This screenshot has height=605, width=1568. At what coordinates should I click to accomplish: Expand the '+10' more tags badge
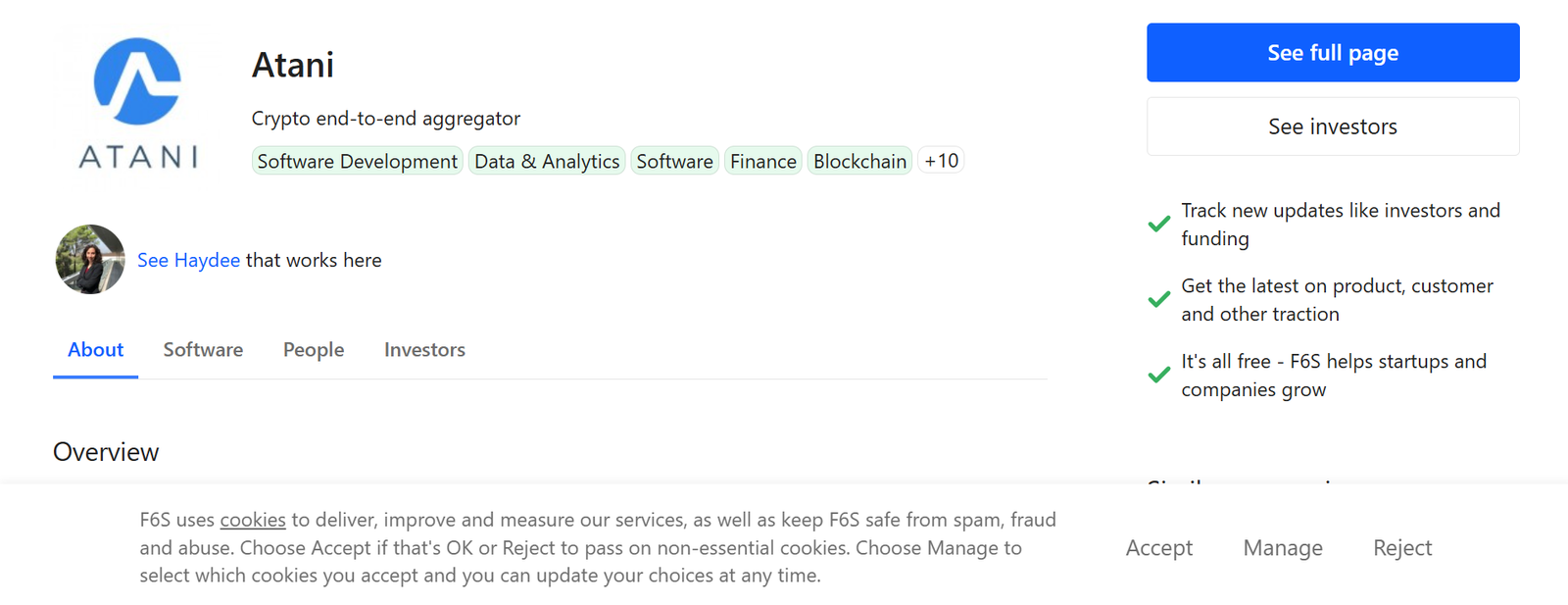point(941,161)
